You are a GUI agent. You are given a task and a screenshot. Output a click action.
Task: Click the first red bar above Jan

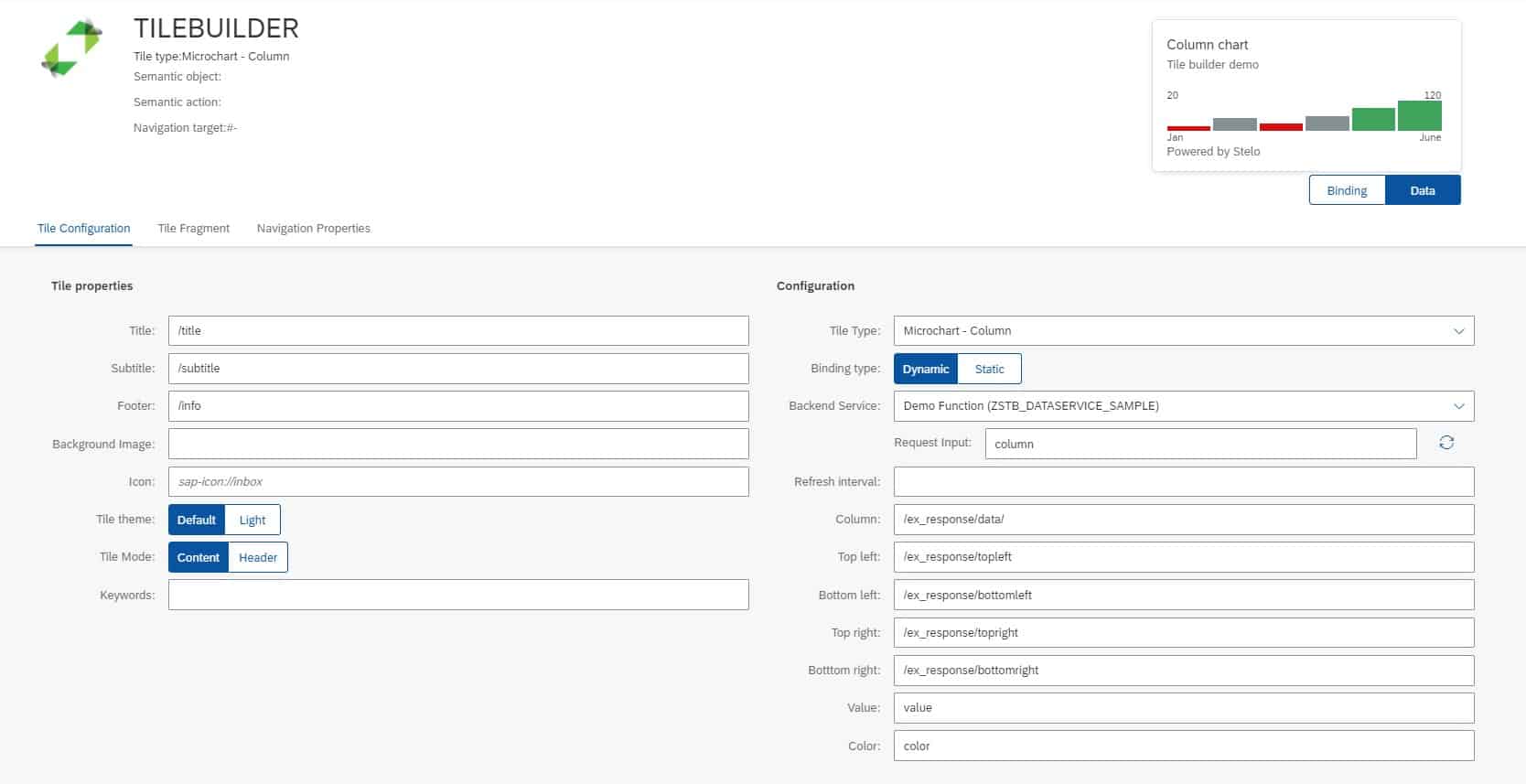coord(1188,128)
